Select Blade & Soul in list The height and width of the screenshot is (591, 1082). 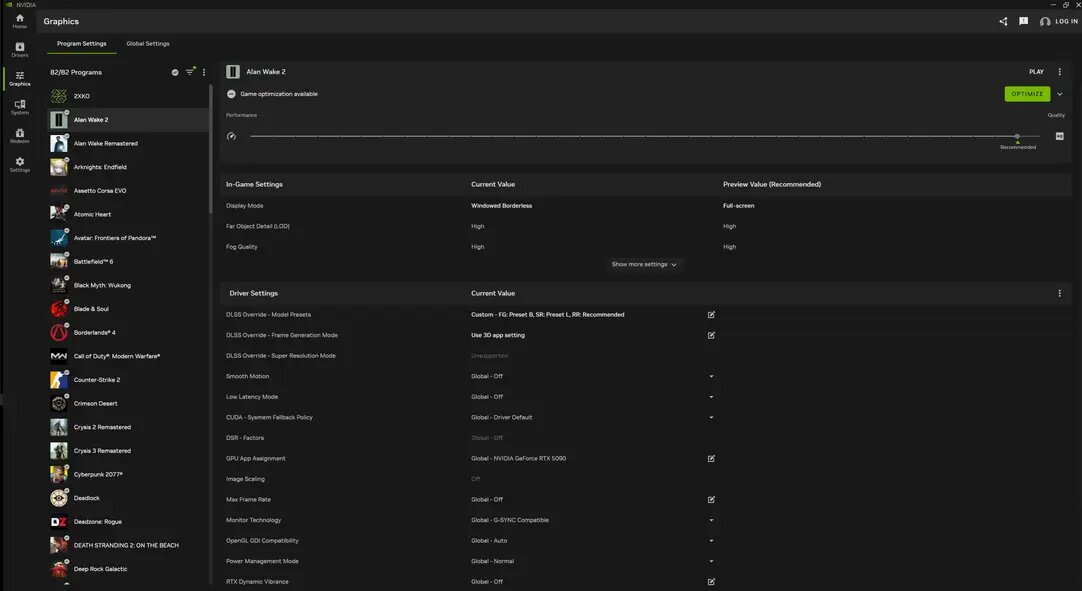[x=128, y=309]
